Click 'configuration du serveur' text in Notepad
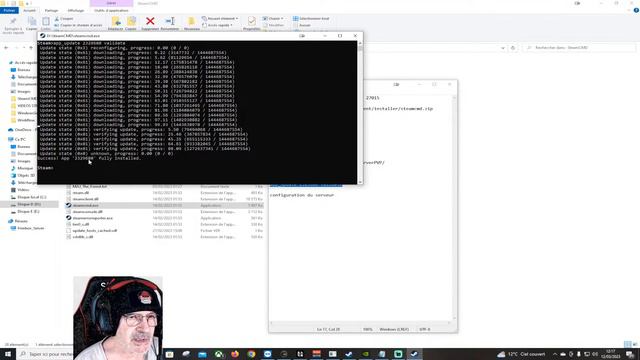This screenshot has height=360, width=640. click(302, 195)
